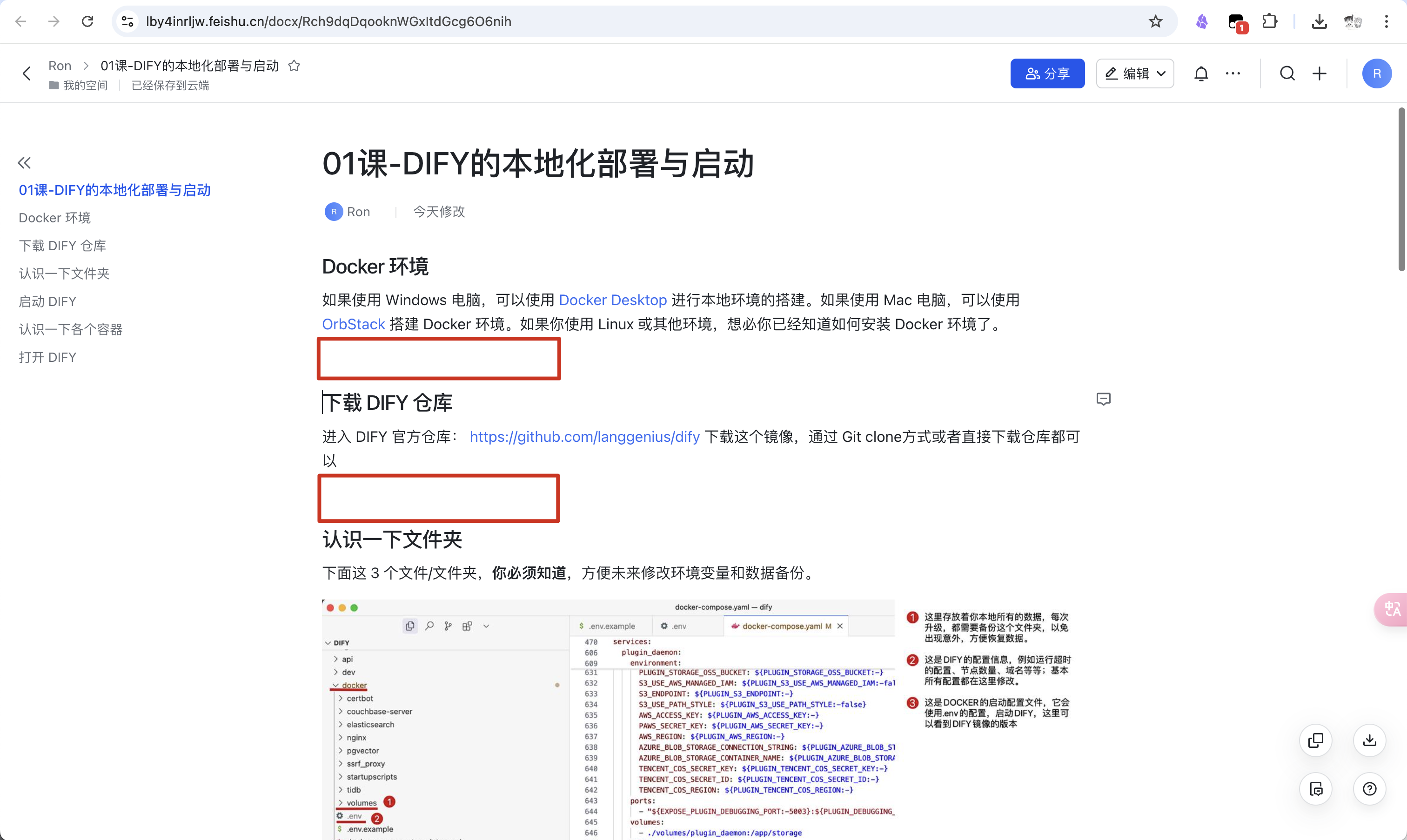The image size is (1407, 840).
Task: Jump to 认识一下各个容器 in outline
Action: [x=71, y=329]
